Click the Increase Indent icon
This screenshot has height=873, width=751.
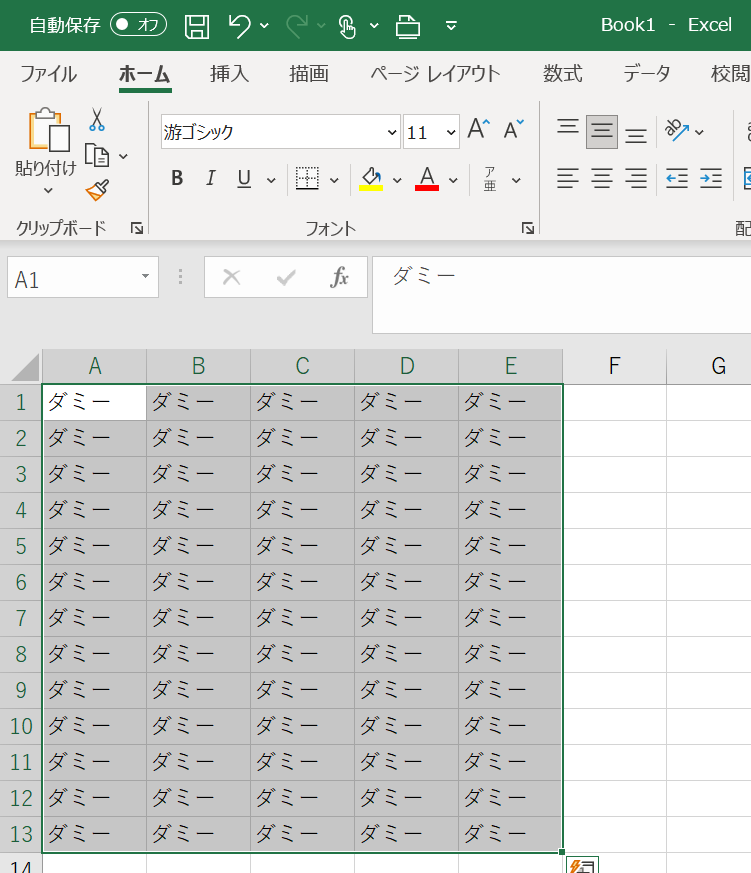click(x=711, y=179)
